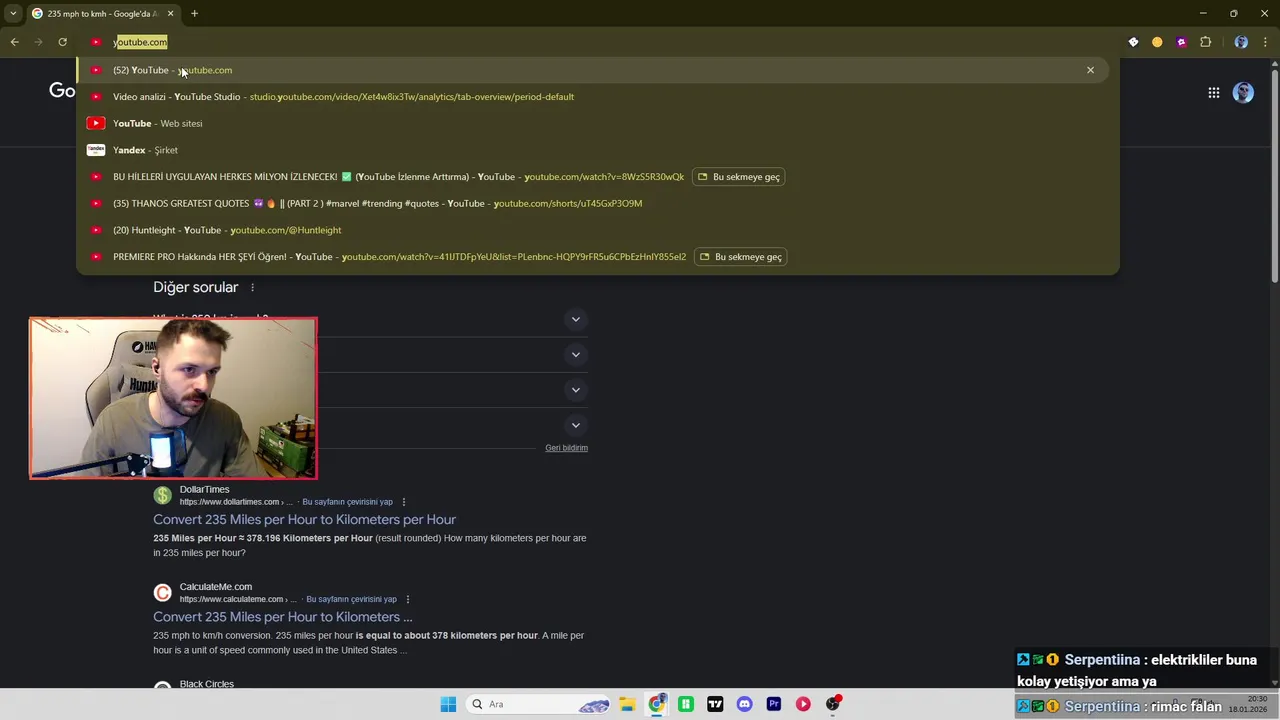Expand the first Diğer sorular question

575,319
